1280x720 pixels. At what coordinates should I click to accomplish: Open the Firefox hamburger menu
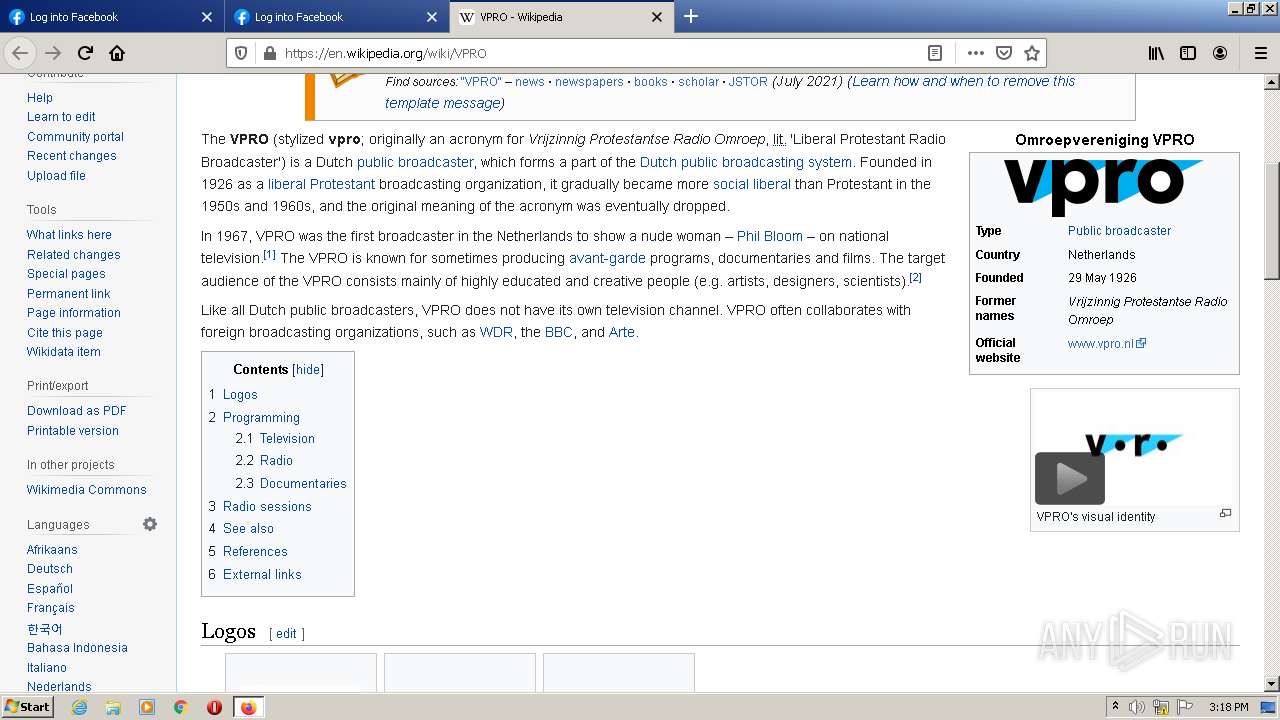[x=1260, y=53]
